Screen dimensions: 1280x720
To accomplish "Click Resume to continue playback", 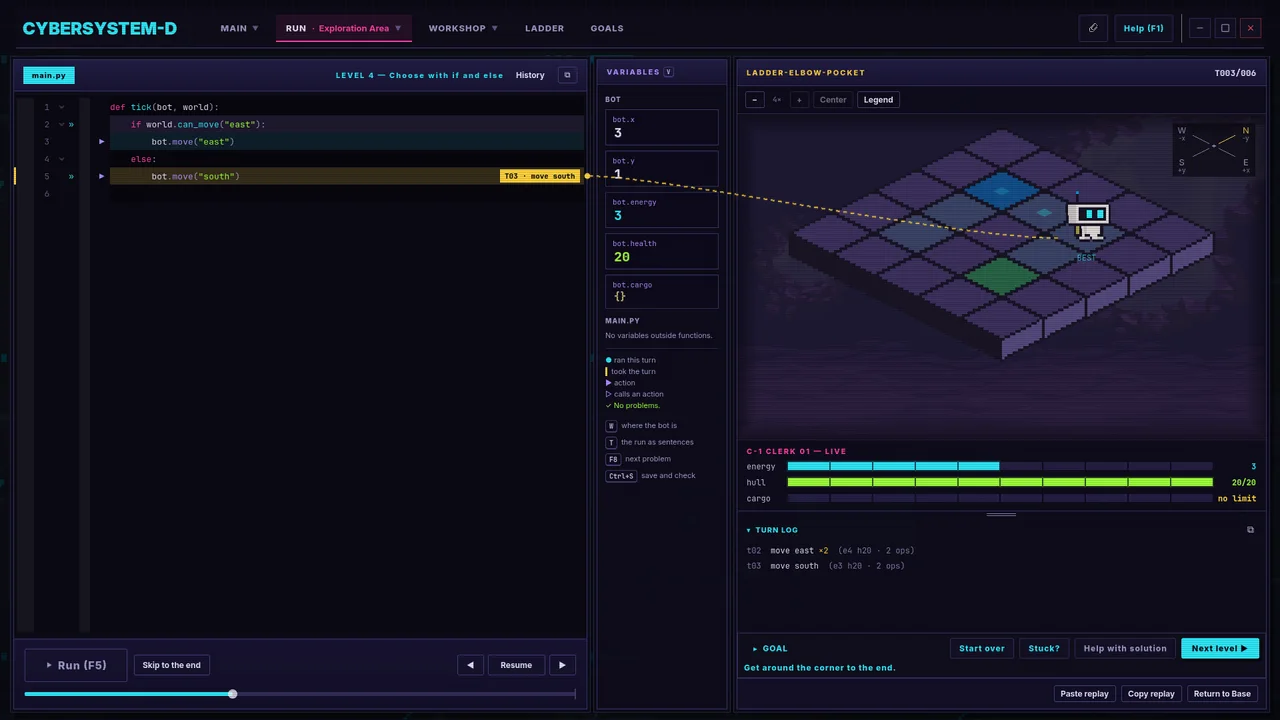I will 516,665.
